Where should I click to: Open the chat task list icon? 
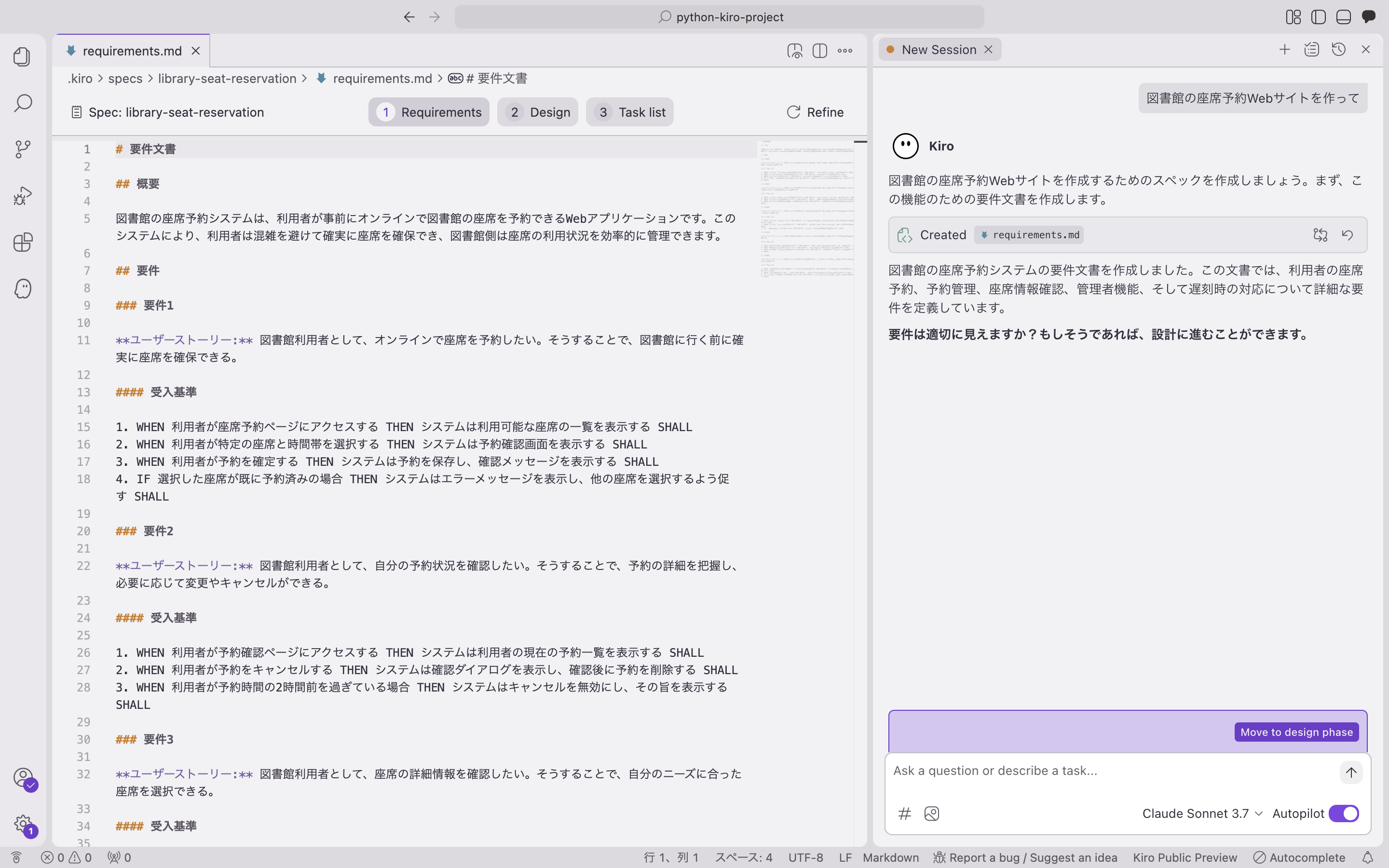[x=1311, y=50]
